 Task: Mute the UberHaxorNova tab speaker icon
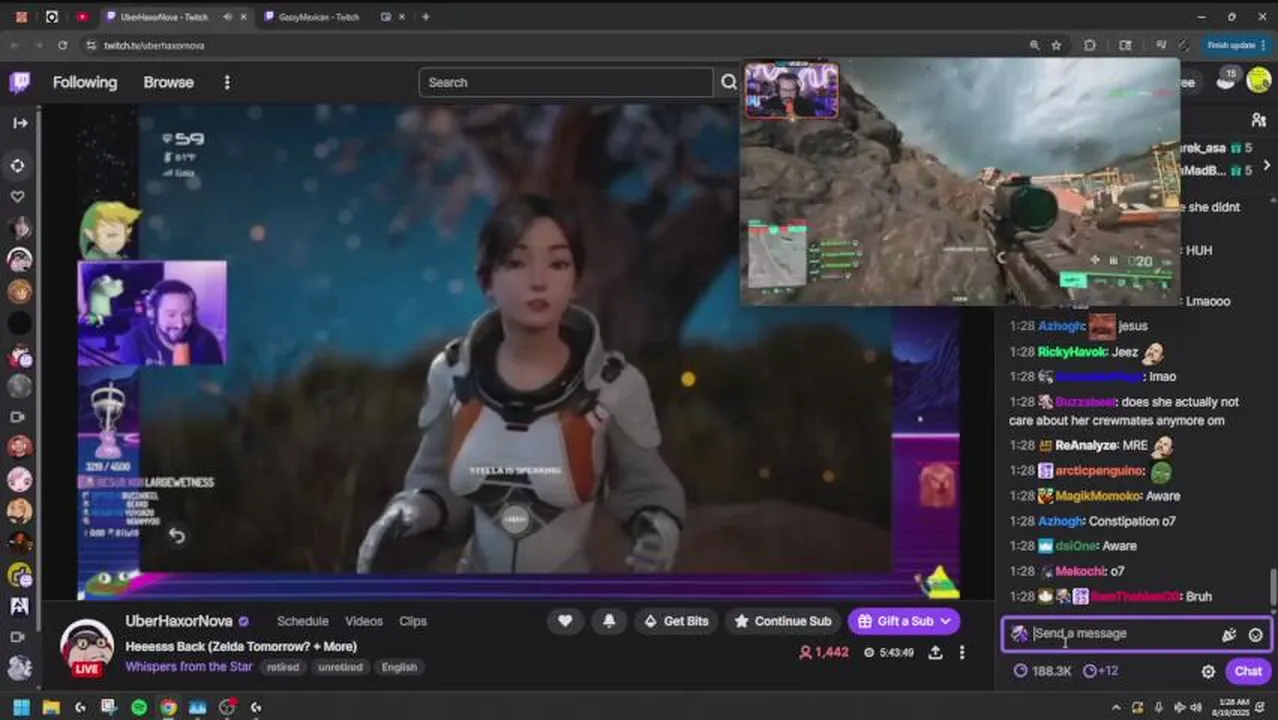(x=228, y=17)
